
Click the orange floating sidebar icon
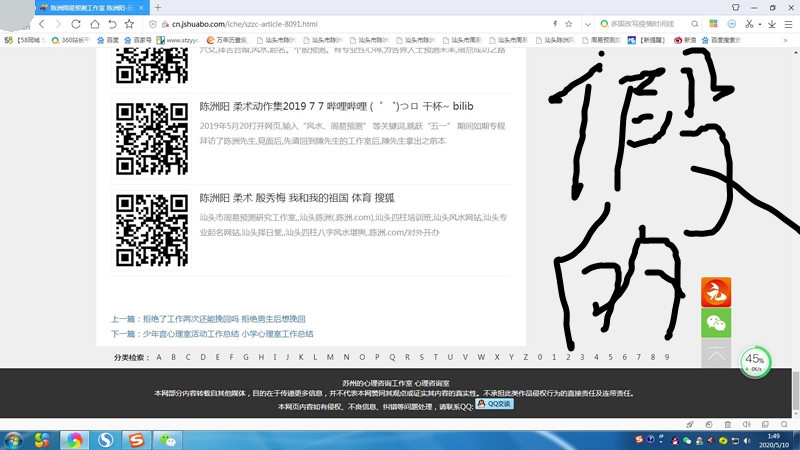click(715, 292)
